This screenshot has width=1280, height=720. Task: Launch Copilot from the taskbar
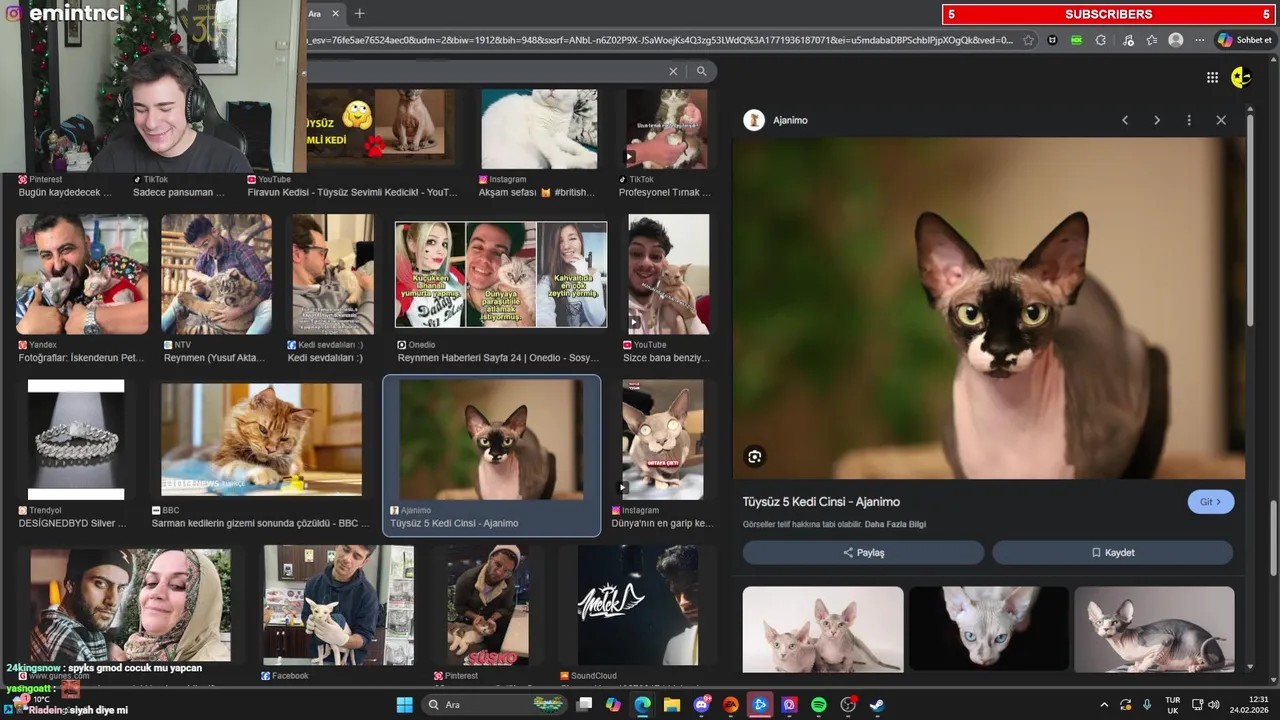[x=613, y=705]
